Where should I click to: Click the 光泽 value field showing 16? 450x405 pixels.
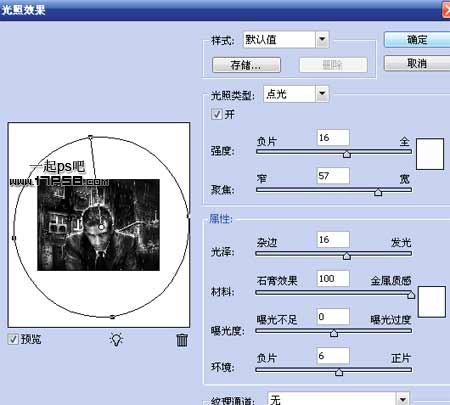coord(333,239)
